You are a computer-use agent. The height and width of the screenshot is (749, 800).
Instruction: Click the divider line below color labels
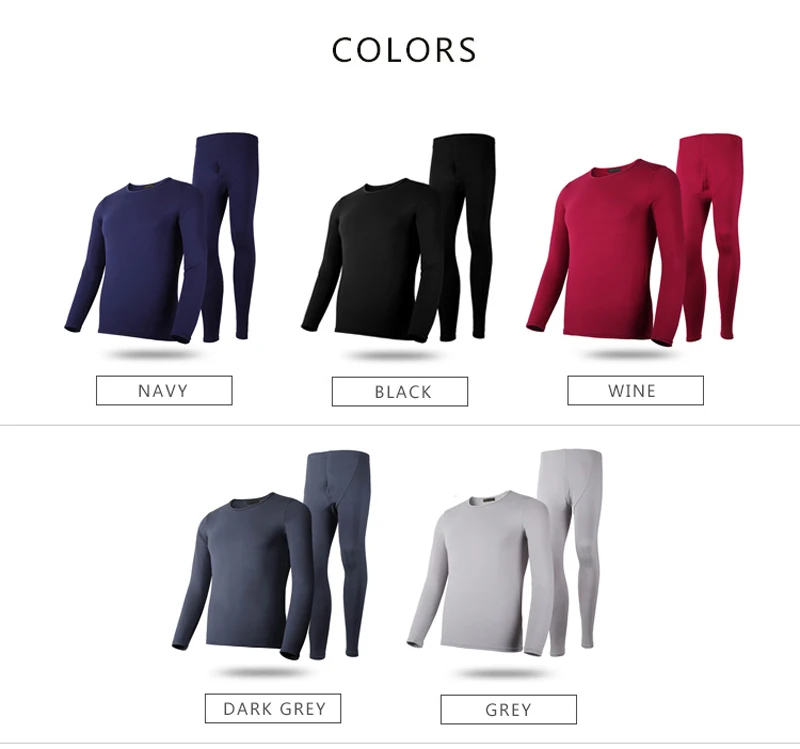(x=400, y=425)
